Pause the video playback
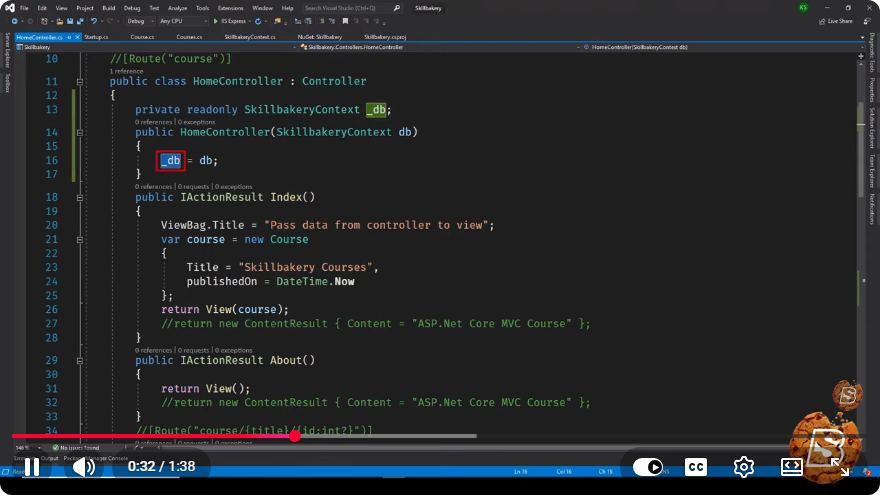880x495 pixels. 32,467
